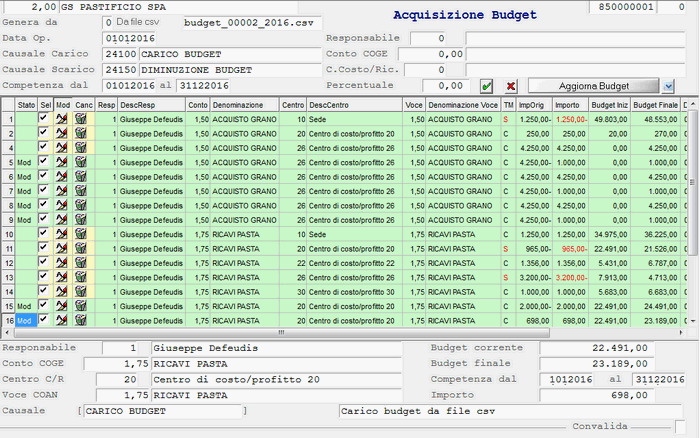Toggle the Sel checkbox in row 9
Image resolution: width=700 pixels, height=438 pixels.
(43, 219)
